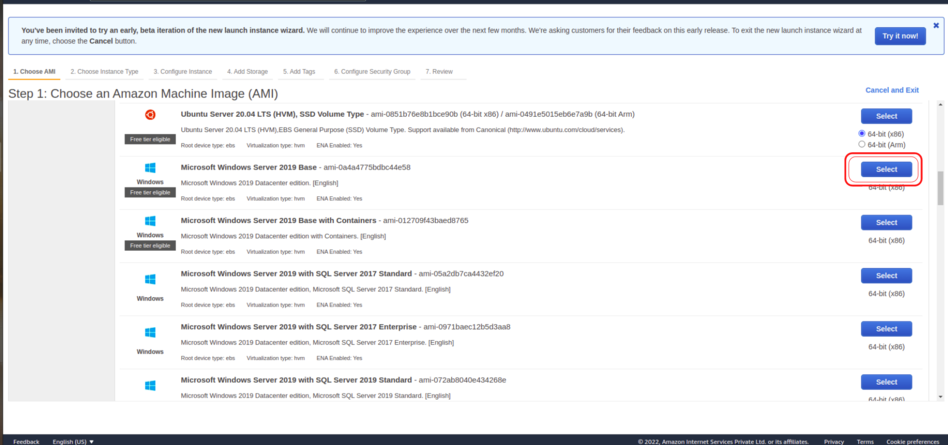
Task: Click AMI ID ami-072ab8040e434268e
Action: [x=463, y=380]
